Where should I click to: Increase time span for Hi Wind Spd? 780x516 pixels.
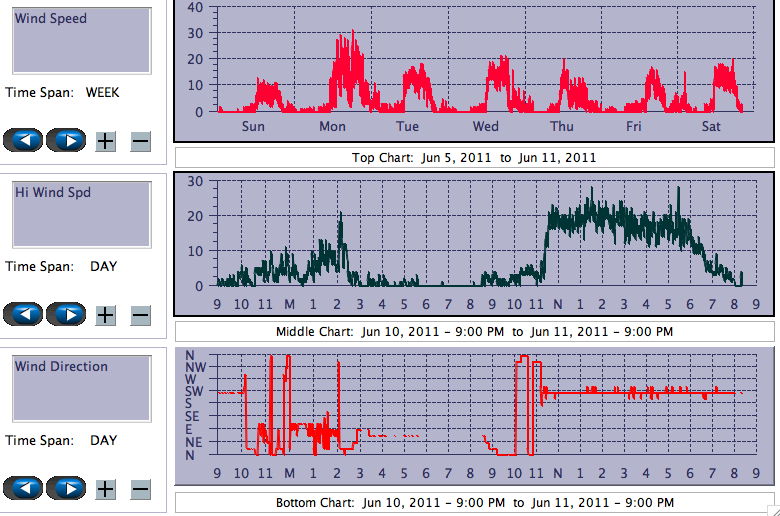click(x=105, y=315)
